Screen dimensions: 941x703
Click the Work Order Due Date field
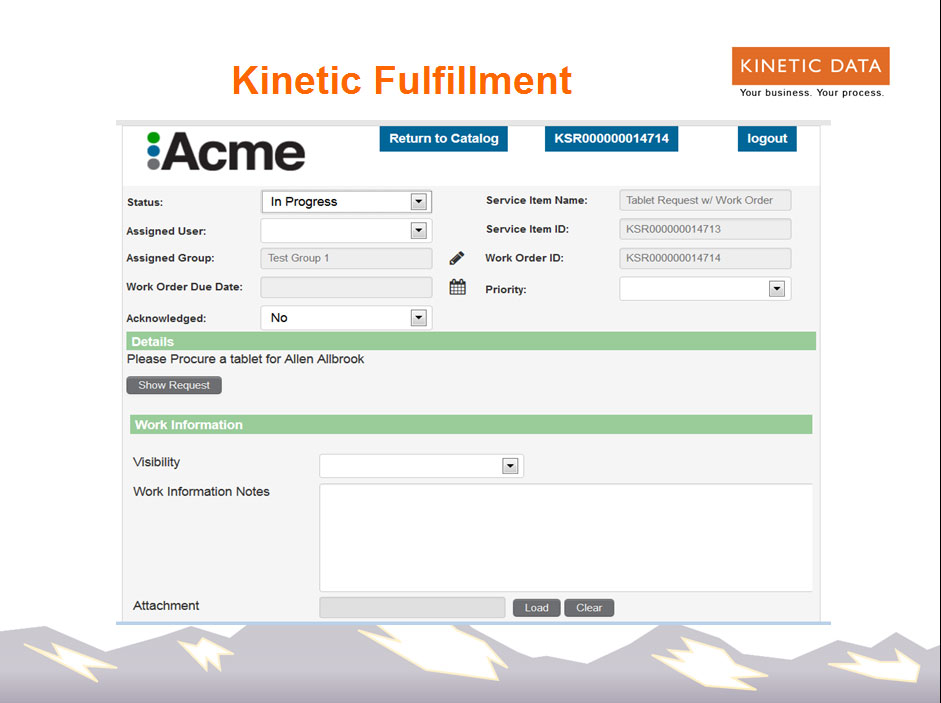[346, 287]
